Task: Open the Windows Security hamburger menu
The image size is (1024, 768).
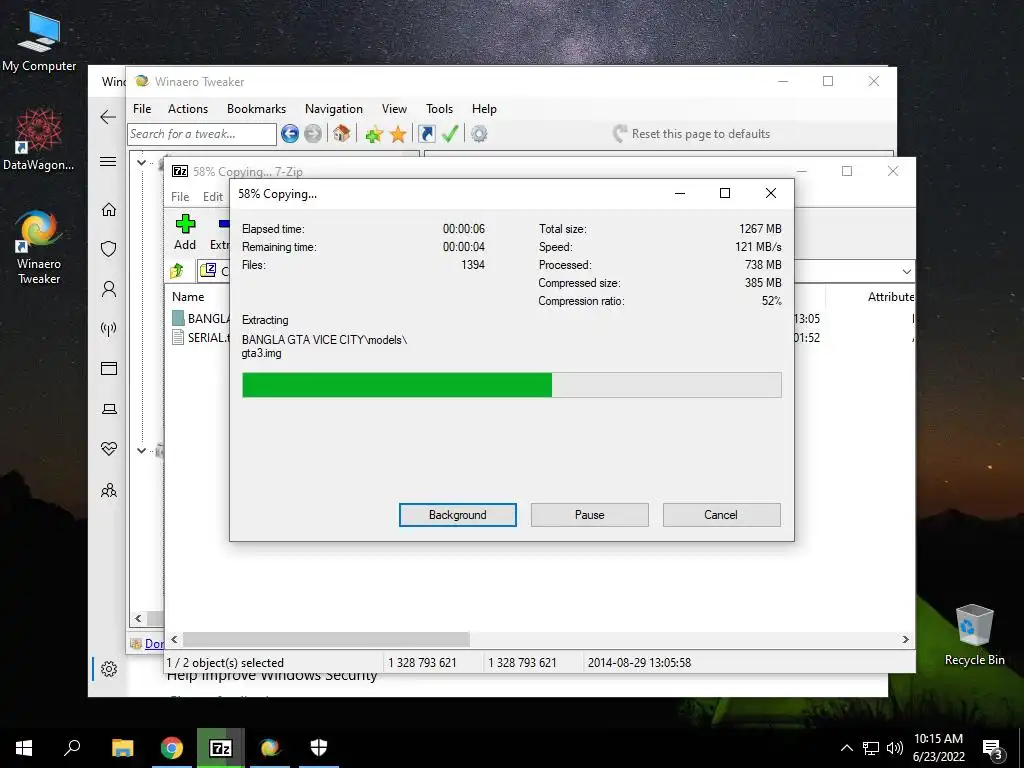Action: [108, 162]
